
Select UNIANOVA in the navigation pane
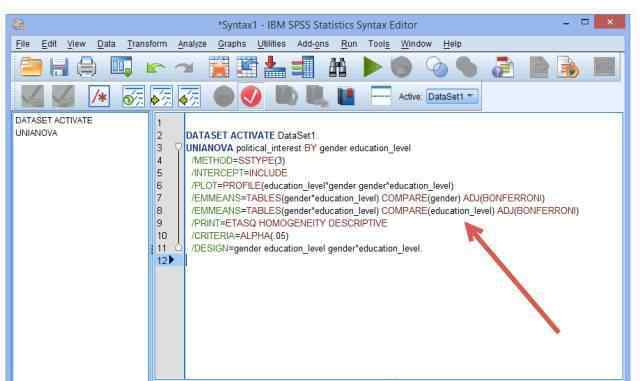(36, 133)
